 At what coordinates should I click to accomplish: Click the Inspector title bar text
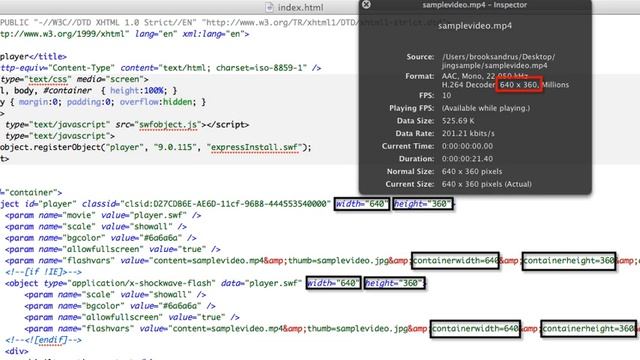[474, 5]
